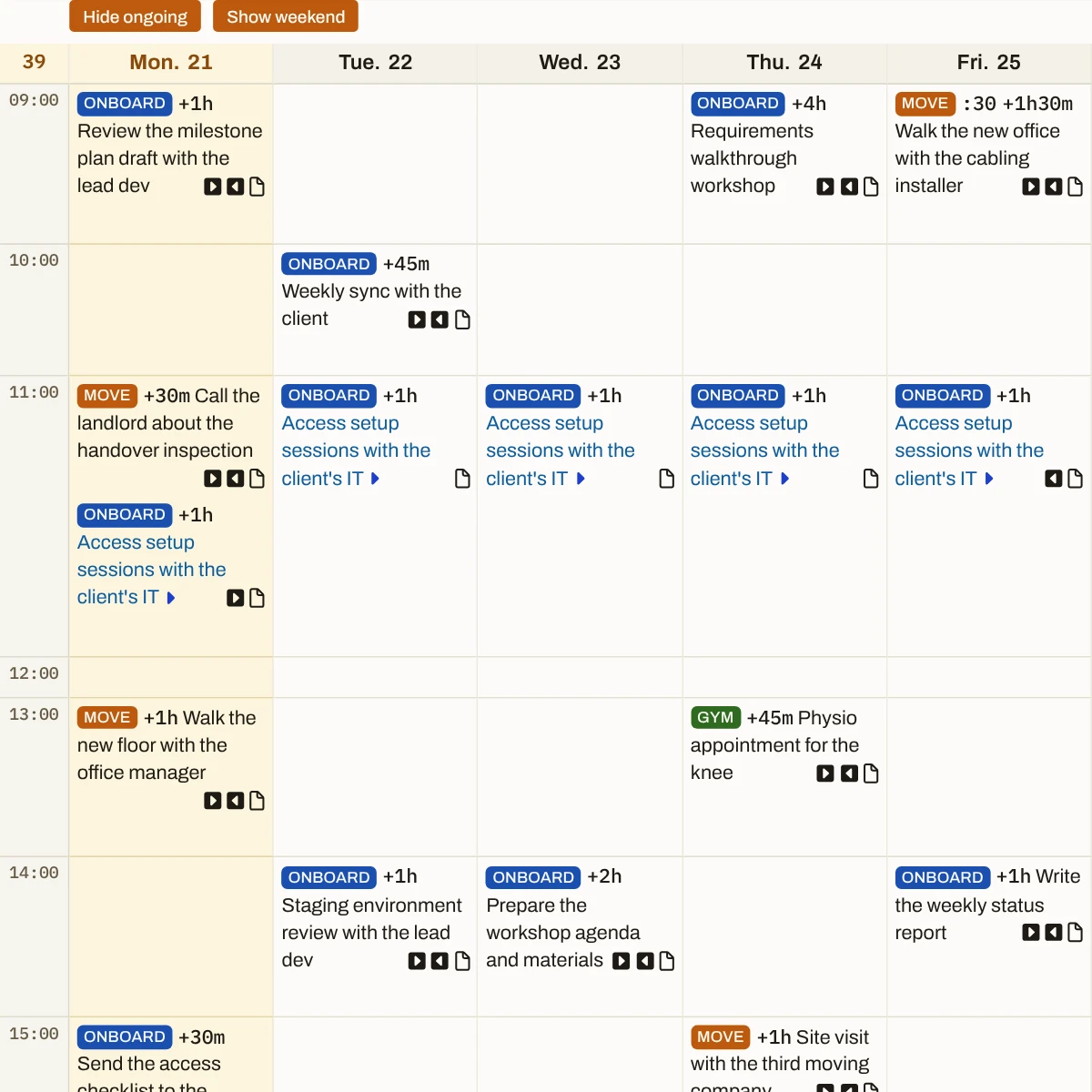Move weekly status report event backward

(x=1054, y=933)
